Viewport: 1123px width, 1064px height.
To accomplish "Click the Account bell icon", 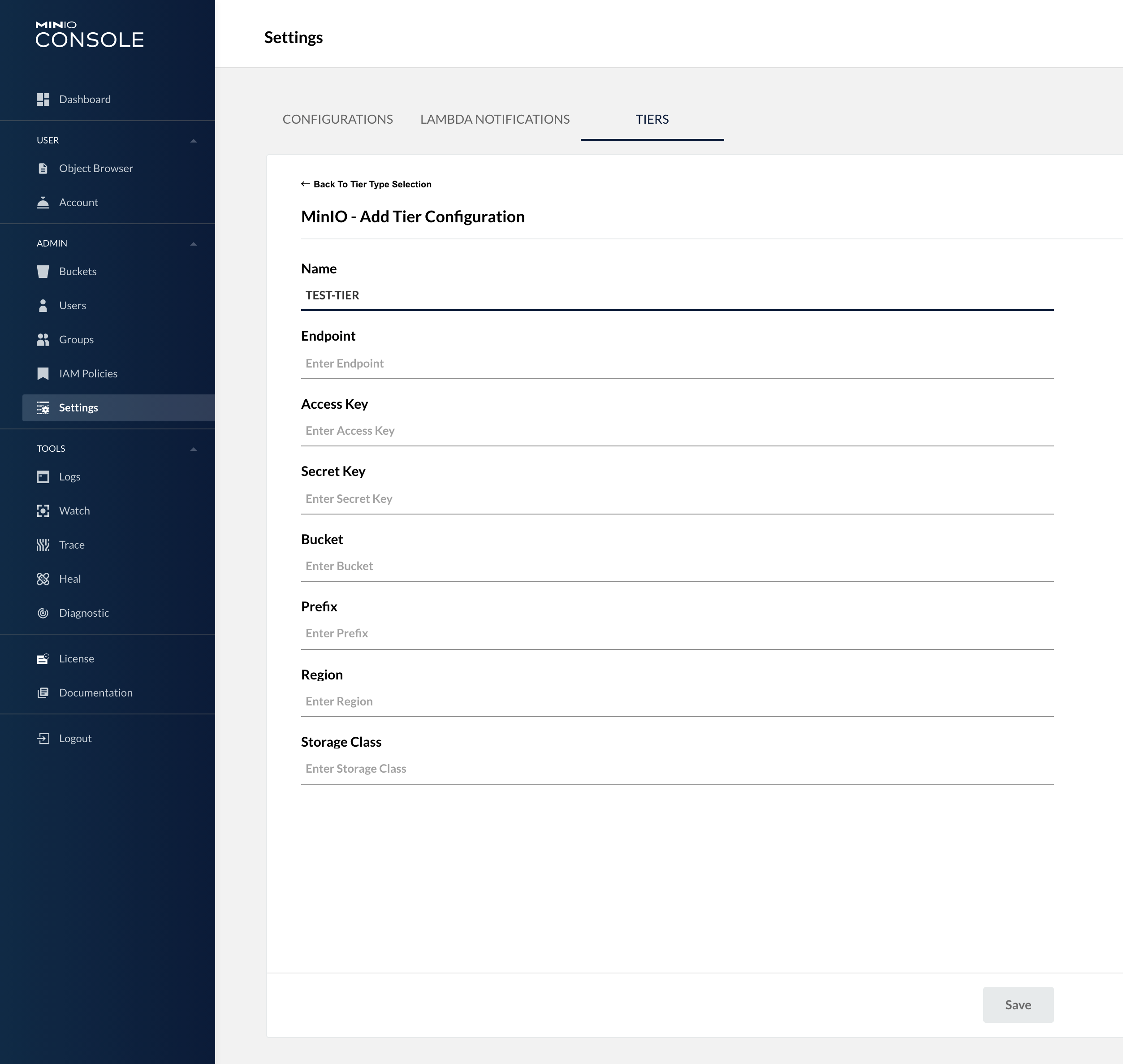I will click(43, 203).
